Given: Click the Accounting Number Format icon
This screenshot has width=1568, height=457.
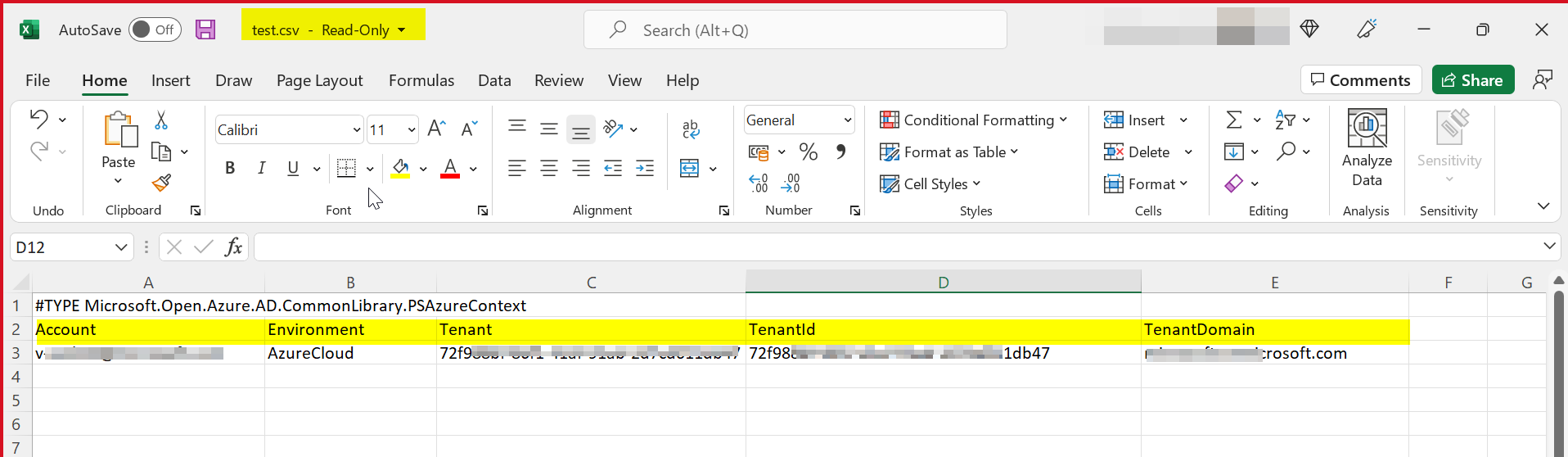Looking at the screenshot, I should point(759,152).
